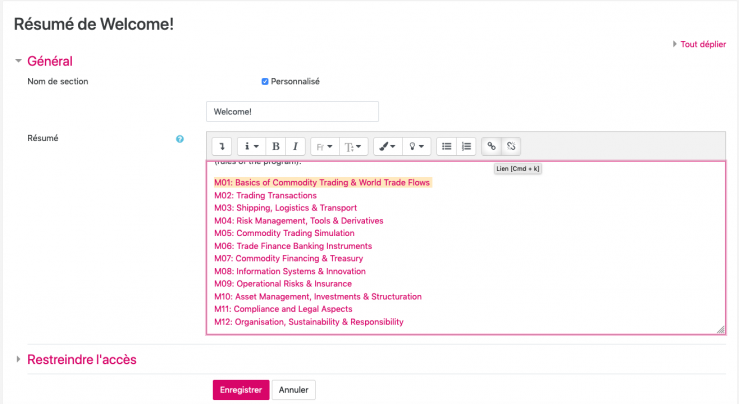Image resolution: width=739 pixels, height=404 pixels.
Task: Click the toolbar toggle arrow icon
Action: [222, 146]
